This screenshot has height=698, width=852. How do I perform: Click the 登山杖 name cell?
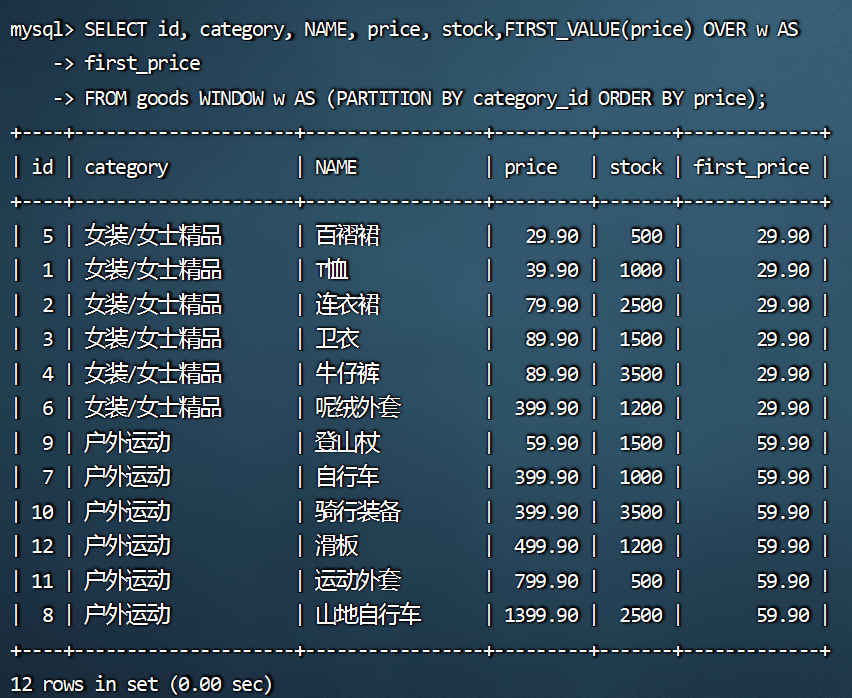pos(348,443)
